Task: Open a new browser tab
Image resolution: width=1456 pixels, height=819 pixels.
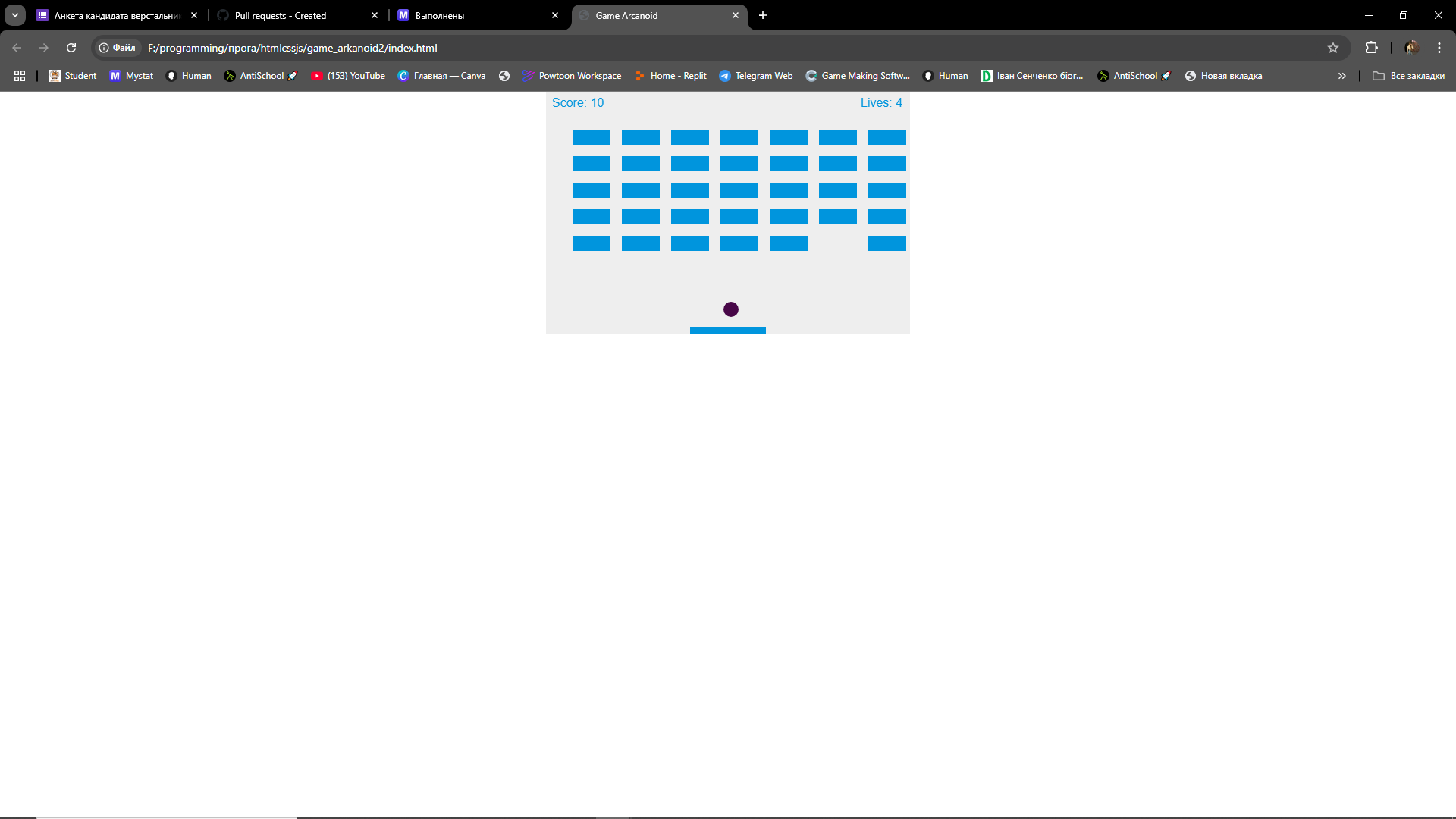Action: (x=763, y=15)
